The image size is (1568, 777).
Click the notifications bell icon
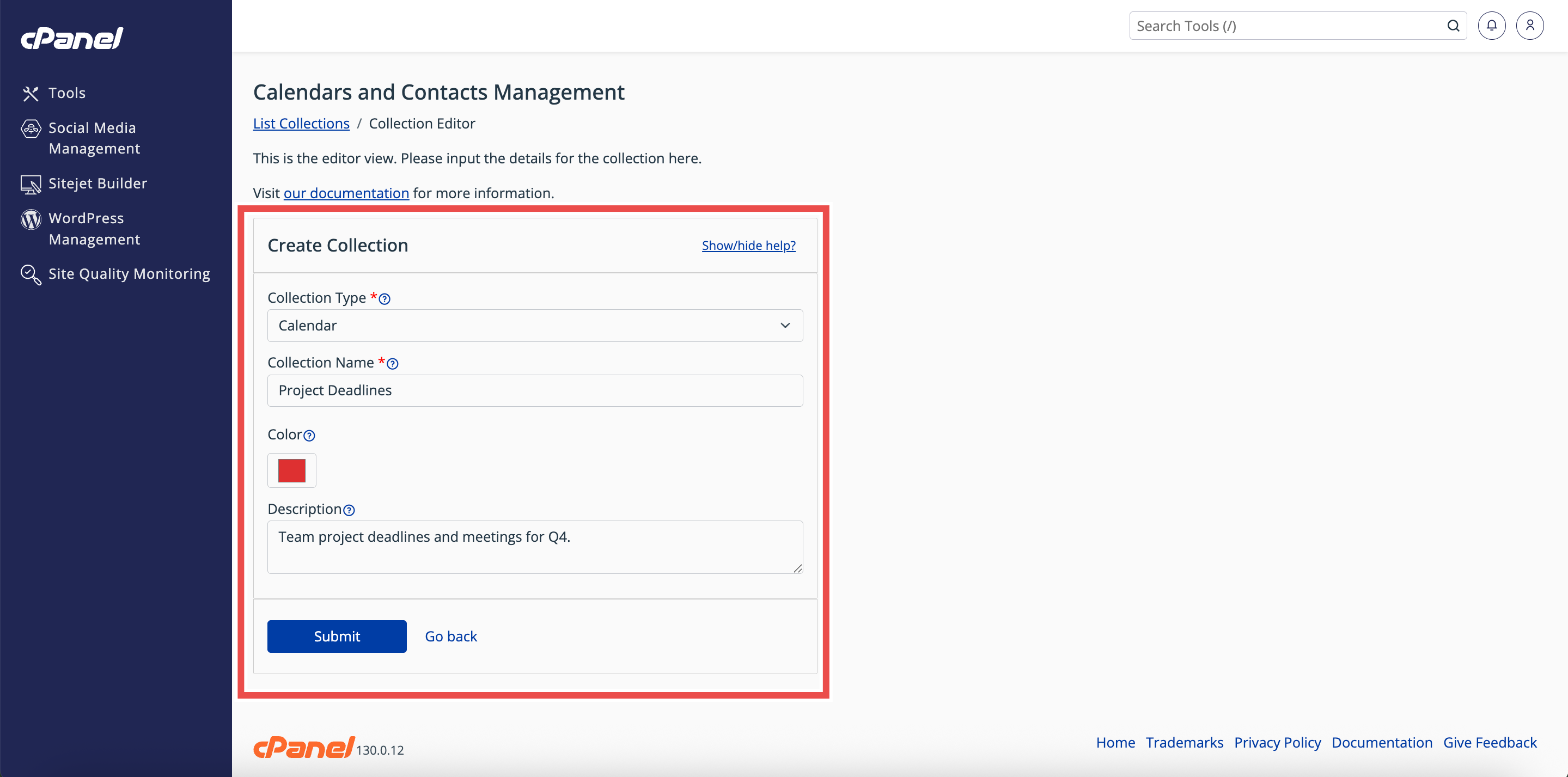coord(1491,26)
